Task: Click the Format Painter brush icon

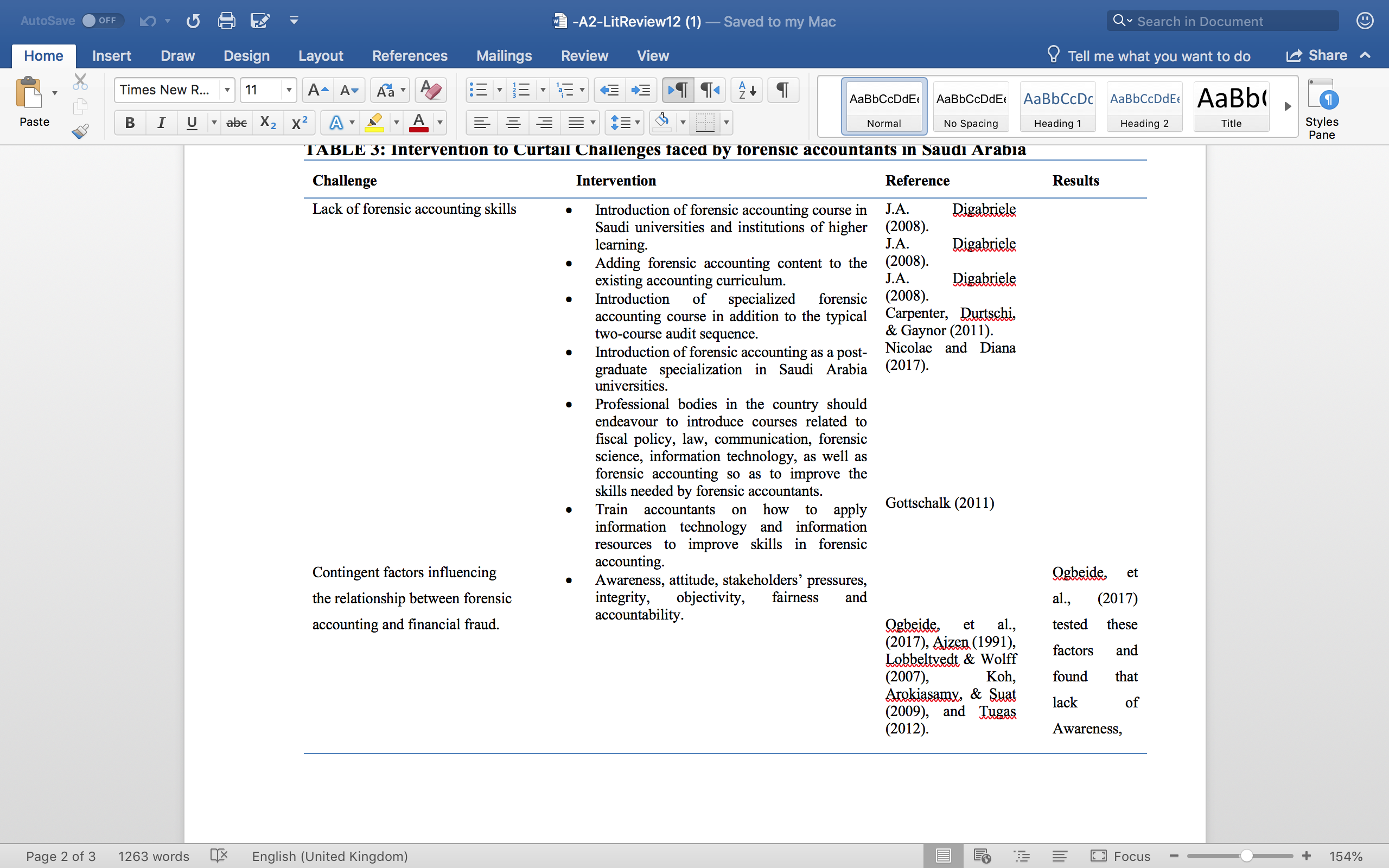Action: point(80,131)
